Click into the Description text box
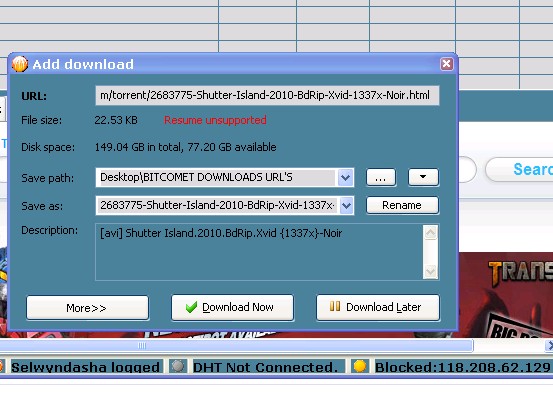The width and height of the screenshot is (553, 393). click(259, 252)
